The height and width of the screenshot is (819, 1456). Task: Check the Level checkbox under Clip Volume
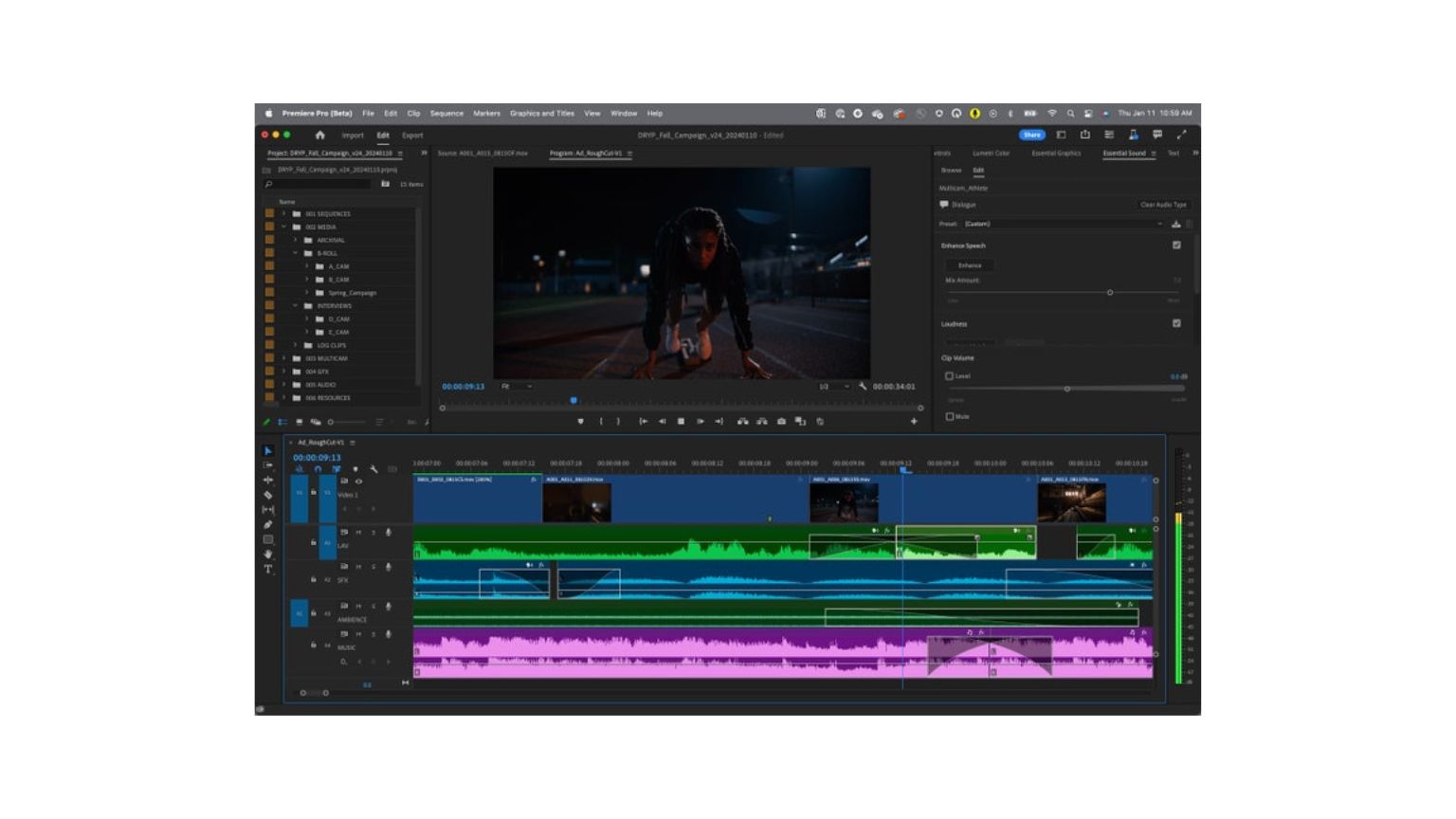click(x=949, y=376)
